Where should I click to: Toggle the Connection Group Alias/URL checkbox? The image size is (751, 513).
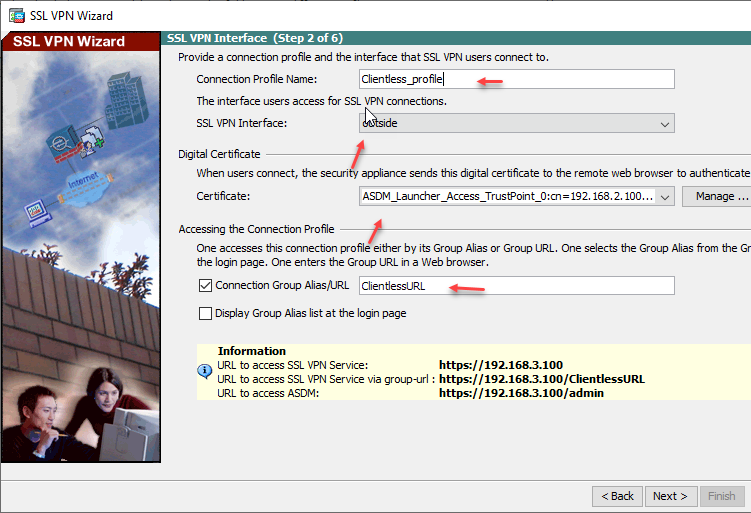coord(206,286)
